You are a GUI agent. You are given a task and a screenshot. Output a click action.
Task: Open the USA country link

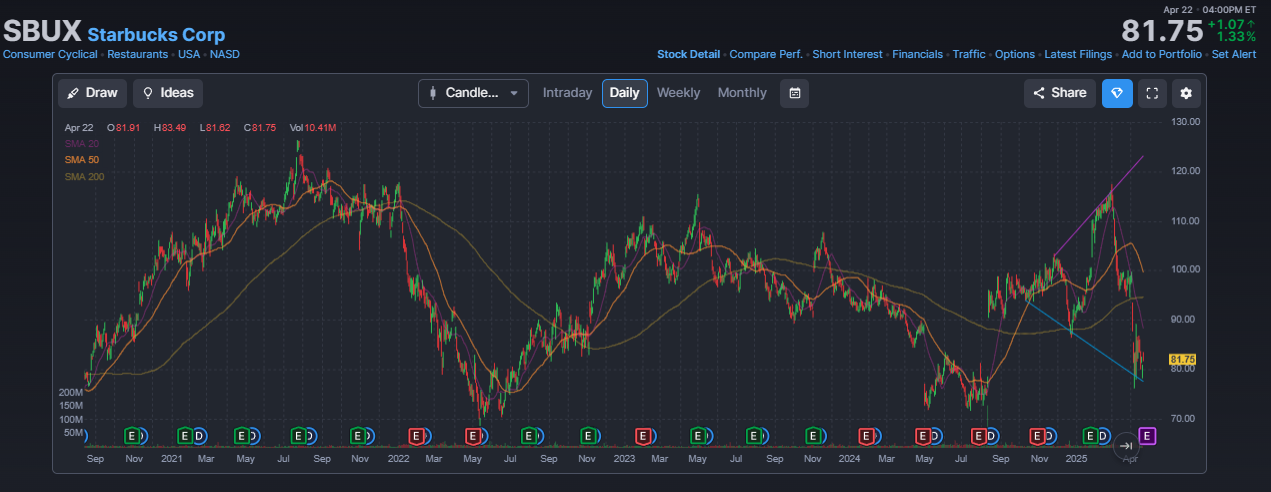190,54
